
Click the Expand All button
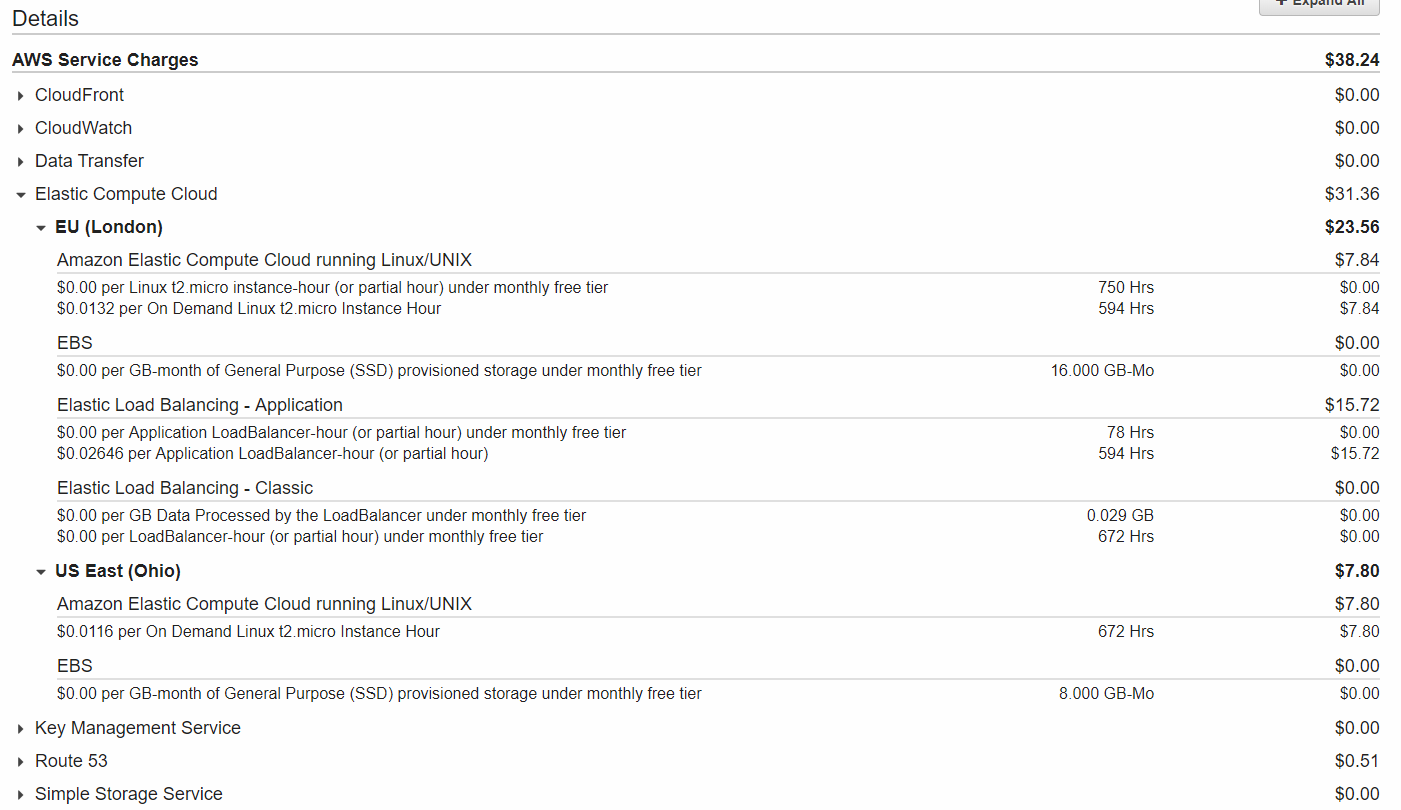pos(1319,5)
